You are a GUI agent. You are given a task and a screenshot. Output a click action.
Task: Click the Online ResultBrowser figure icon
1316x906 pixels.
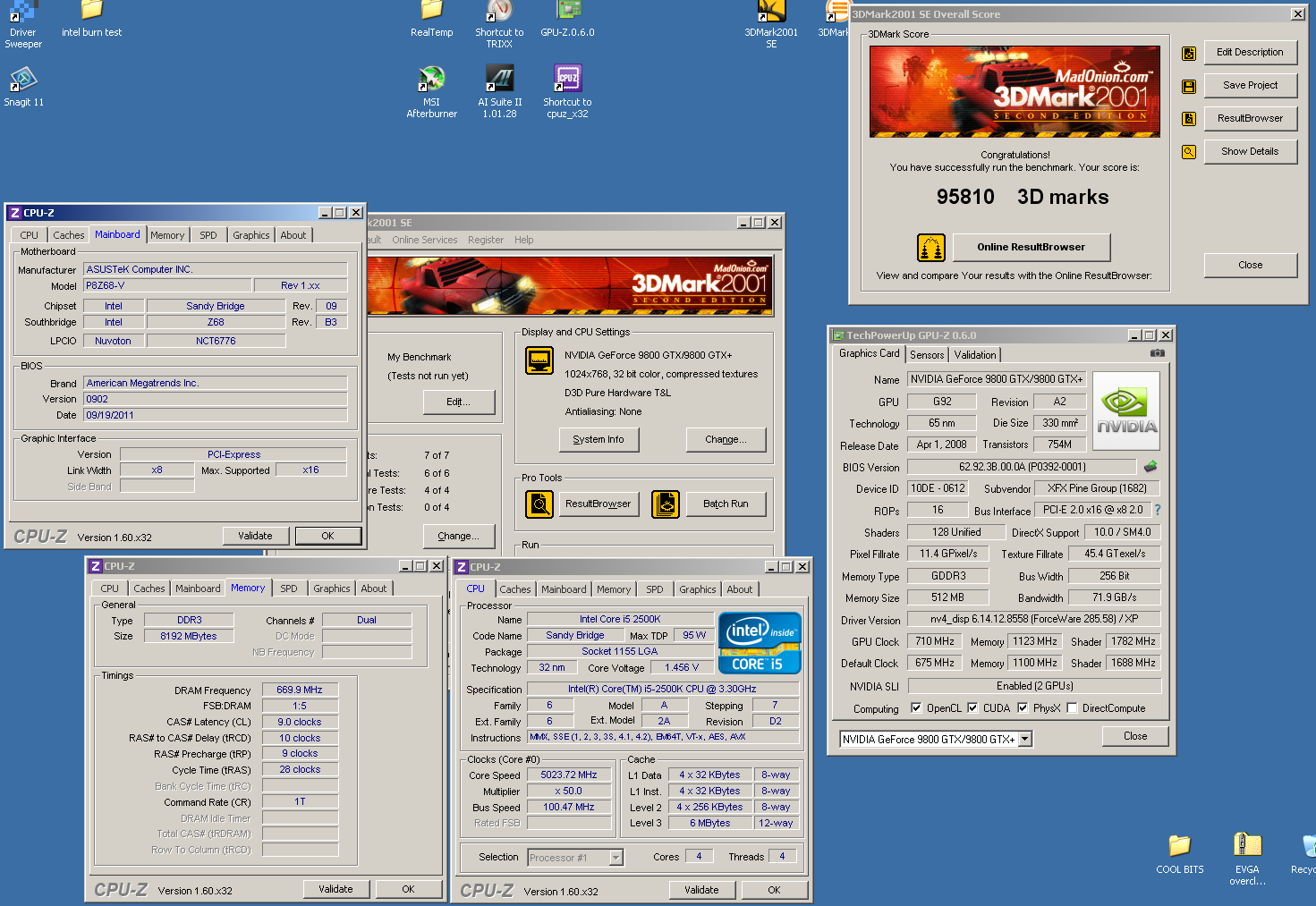click(931, 248)
